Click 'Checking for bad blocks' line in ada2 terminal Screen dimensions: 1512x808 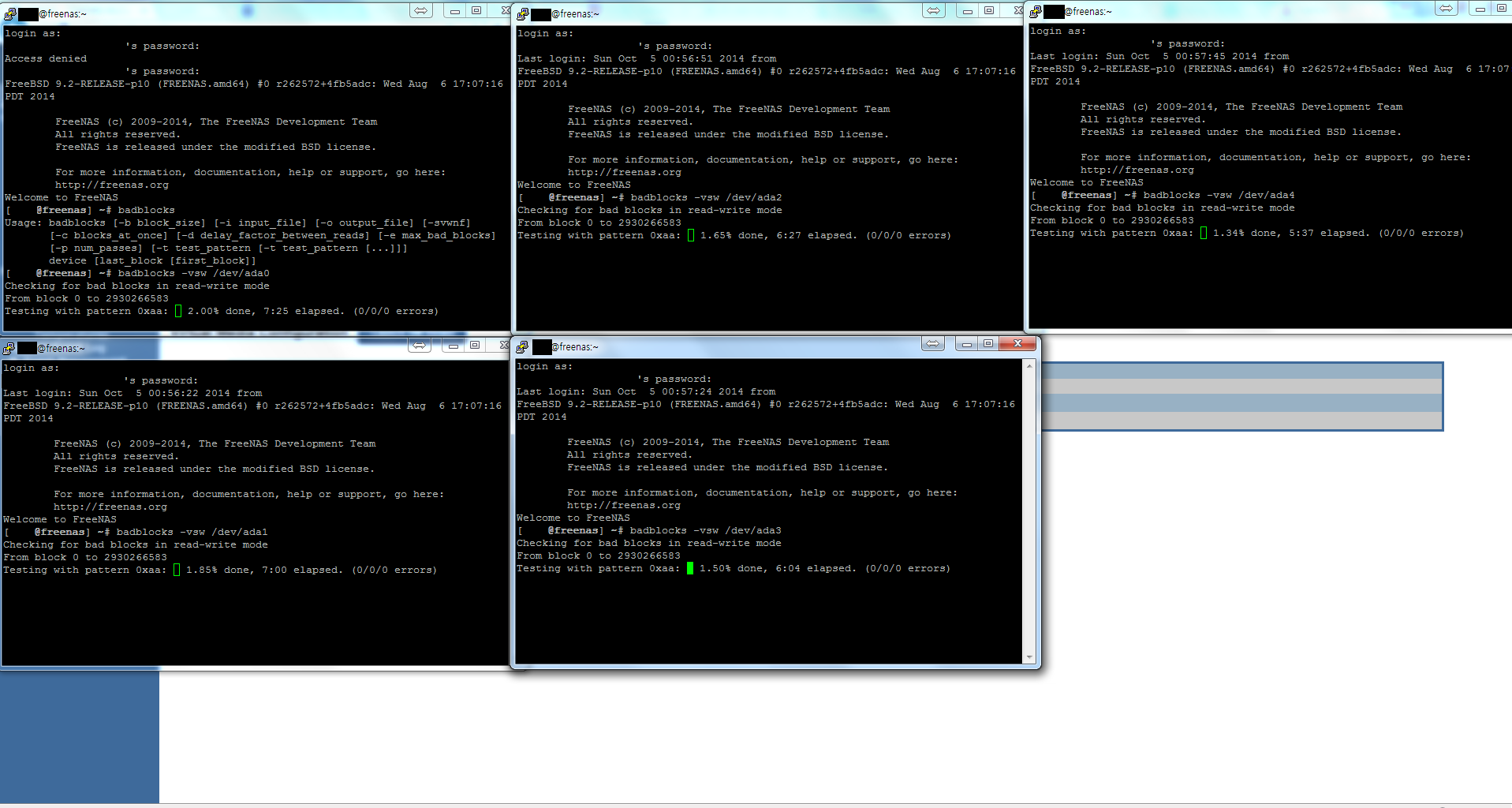(x=650, y=211)
